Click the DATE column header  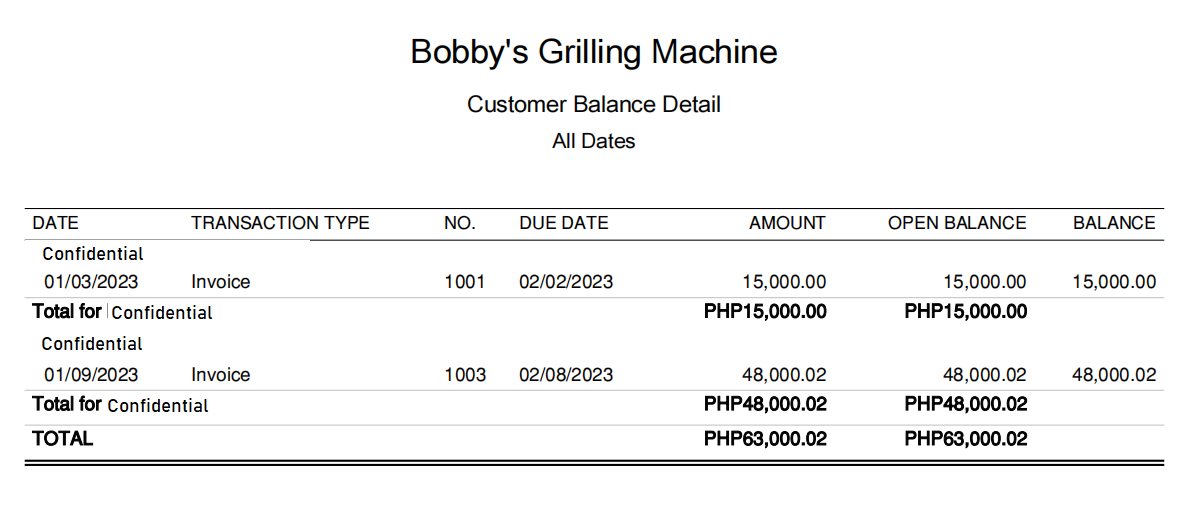[x=55, y=223]
